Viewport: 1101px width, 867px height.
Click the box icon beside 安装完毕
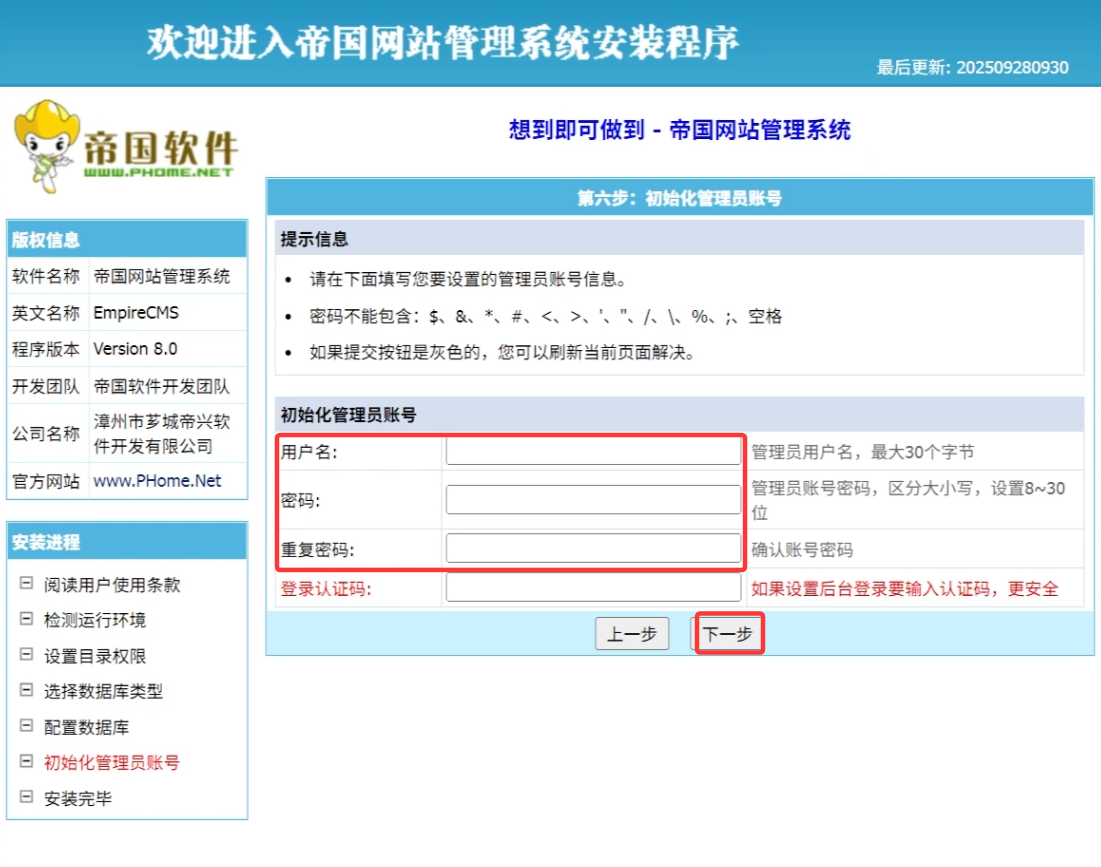[26, 798]
